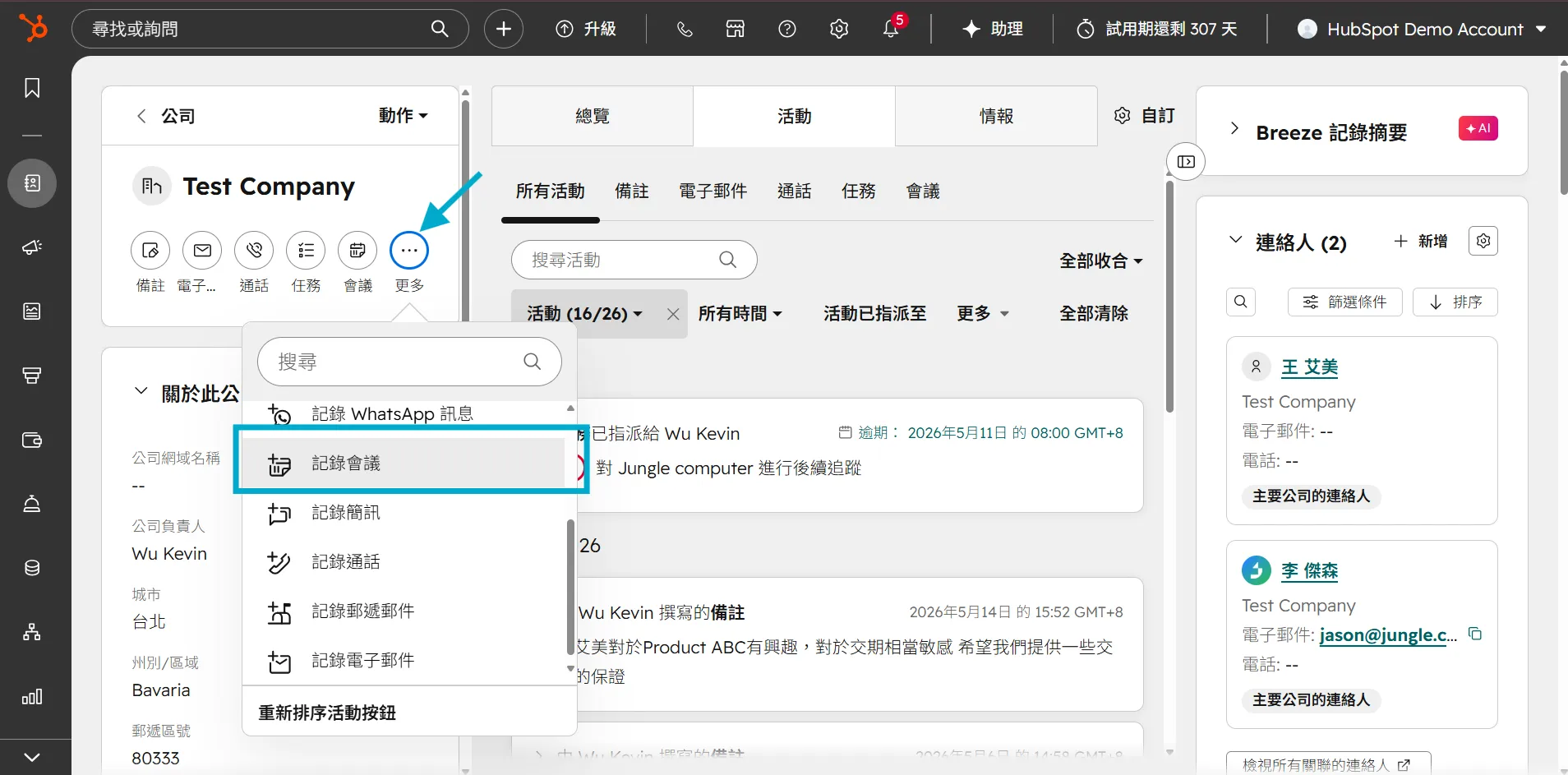Open the 活動 (16/26) filter dropdown
Screen dimensions: 1568x775
pyautogui.click(x=585, y=313)
